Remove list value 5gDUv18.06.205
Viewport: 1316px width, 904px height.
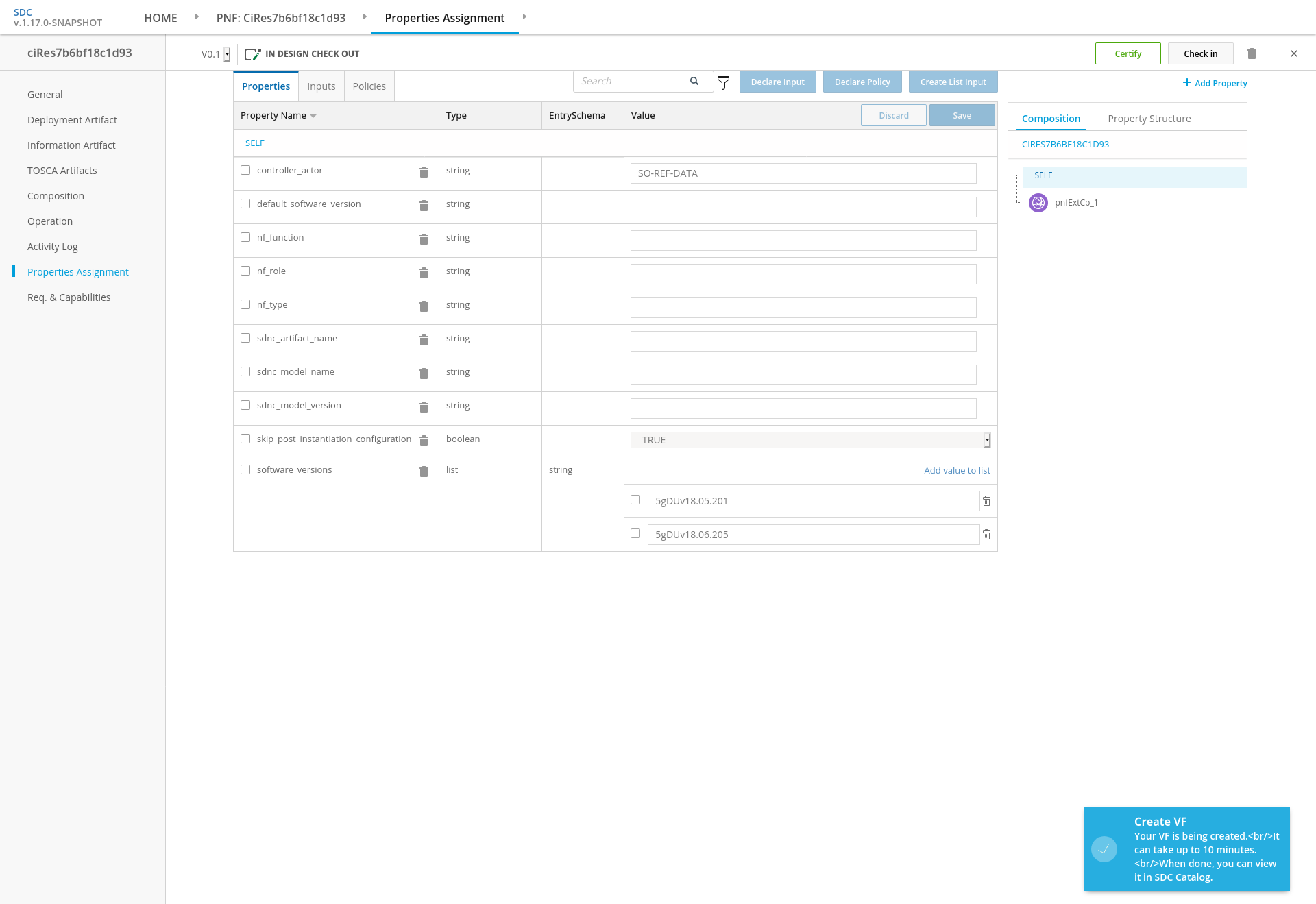[986, 535]
